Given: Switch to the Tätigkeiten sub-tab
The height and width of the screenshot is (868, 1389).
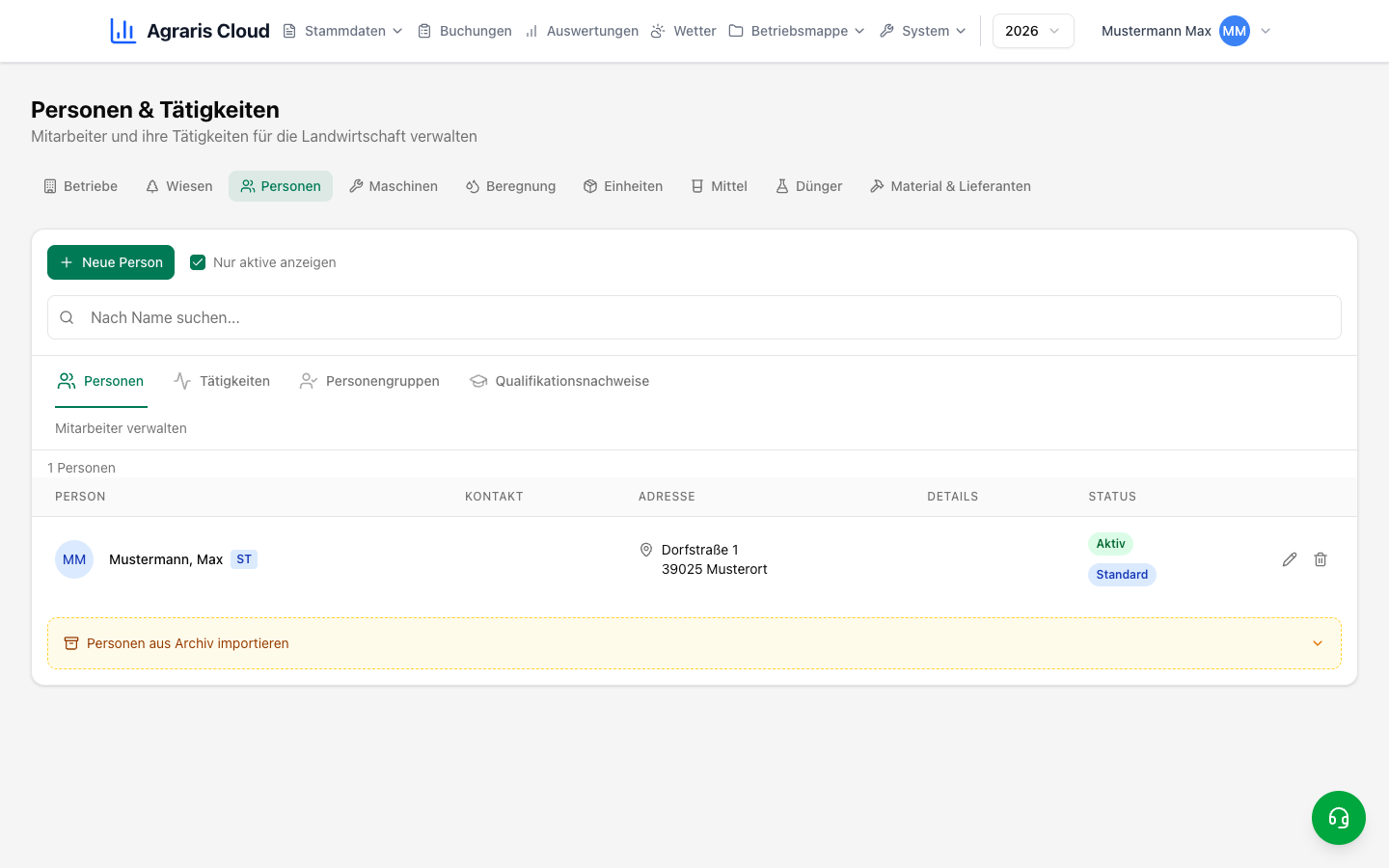Looking at the screenshot, I should coord(222,381).
